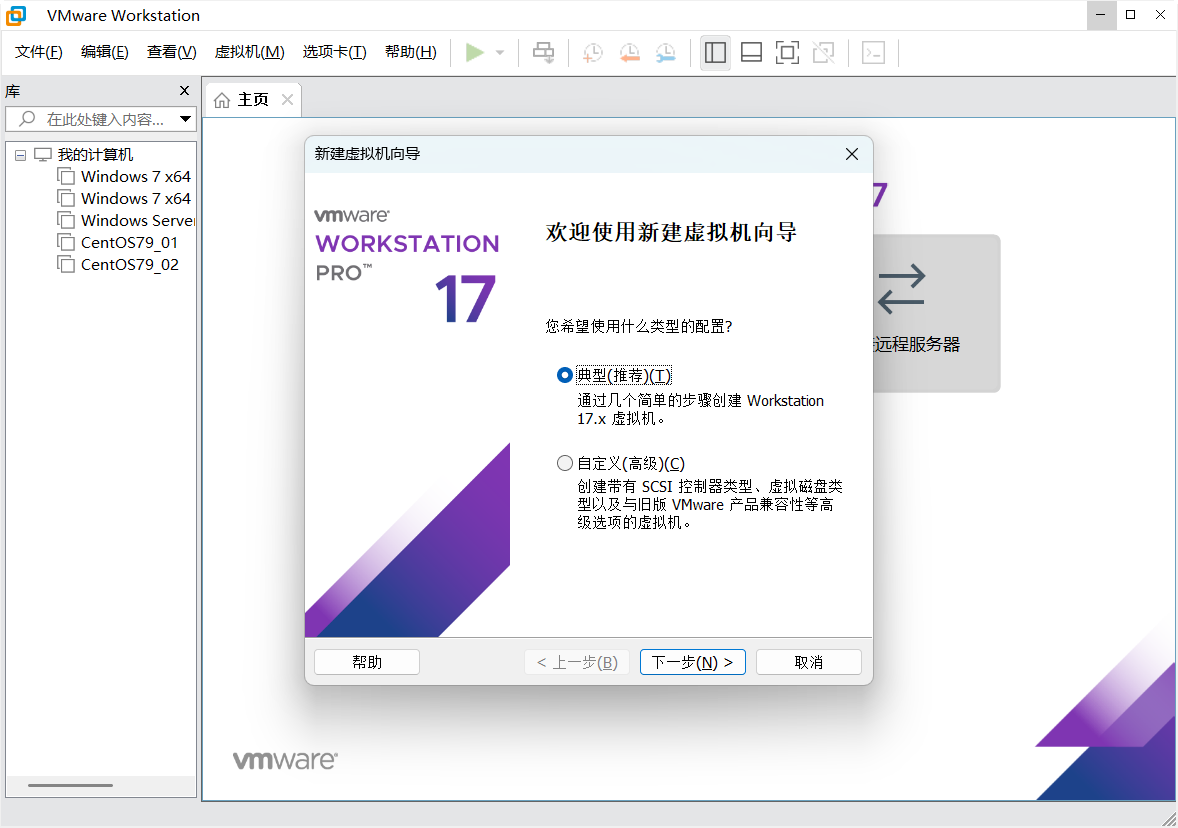Image resolution: width=1178 pixels, height=828 pixels.
Task: Click the 下一步(N) button
Action: pos(693,662)
